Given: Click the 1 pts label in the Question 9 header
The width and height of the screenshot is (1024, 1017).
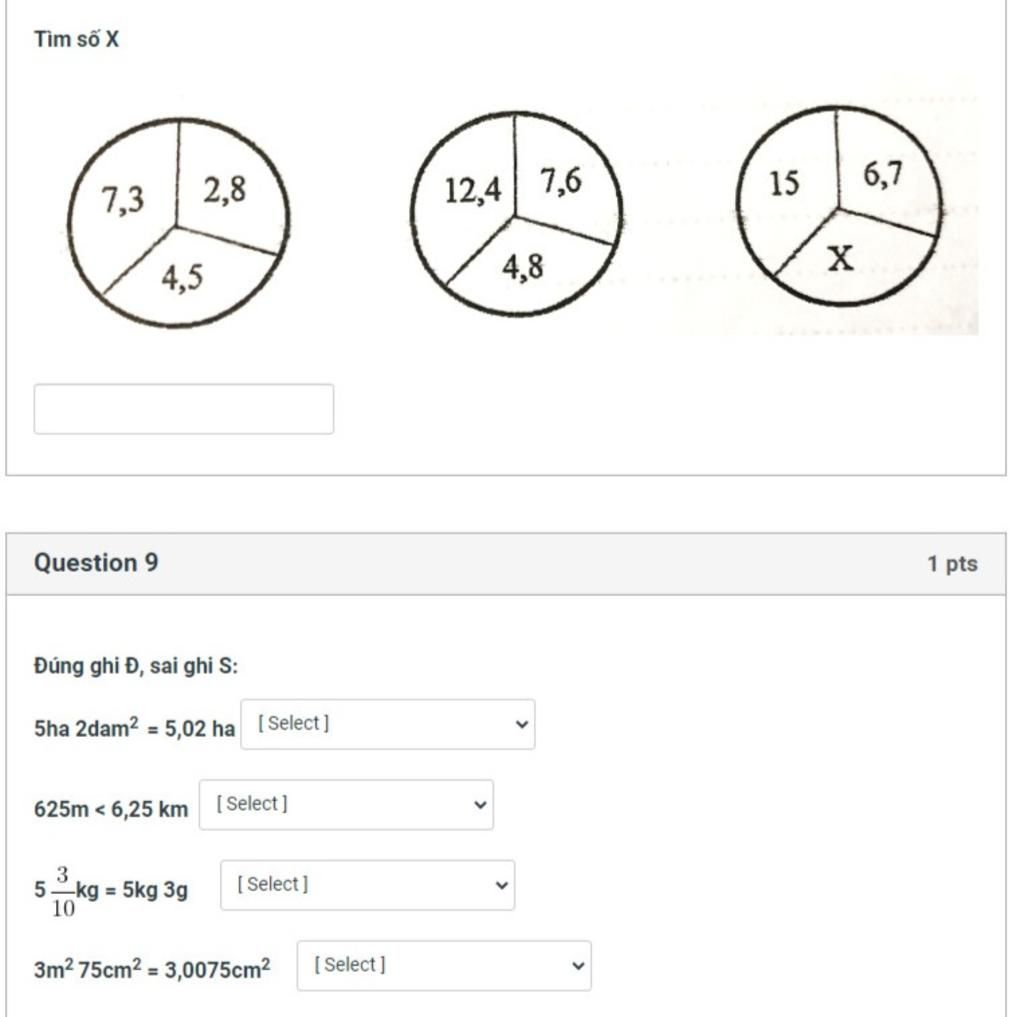Looking at the screenshot, I should (x=953, y=564).
